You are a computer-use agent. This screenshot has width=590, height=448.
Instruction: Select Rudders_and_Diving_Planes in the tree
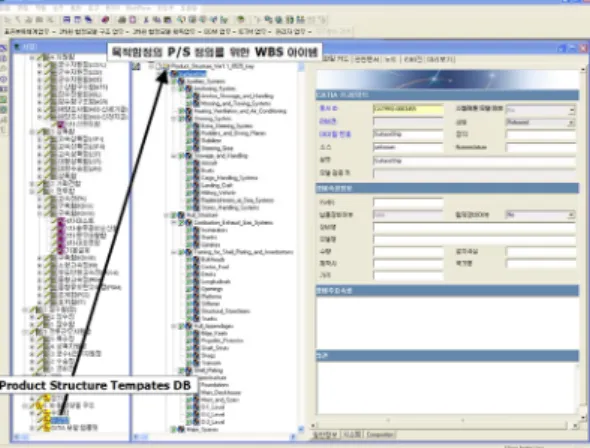point(233,133)
